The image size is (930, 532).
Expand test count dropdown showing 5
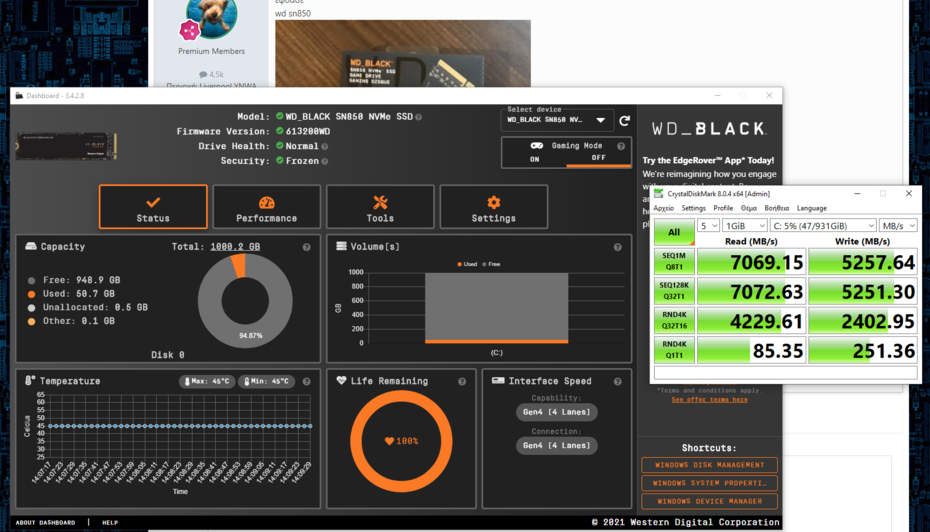tap(708, 226)
